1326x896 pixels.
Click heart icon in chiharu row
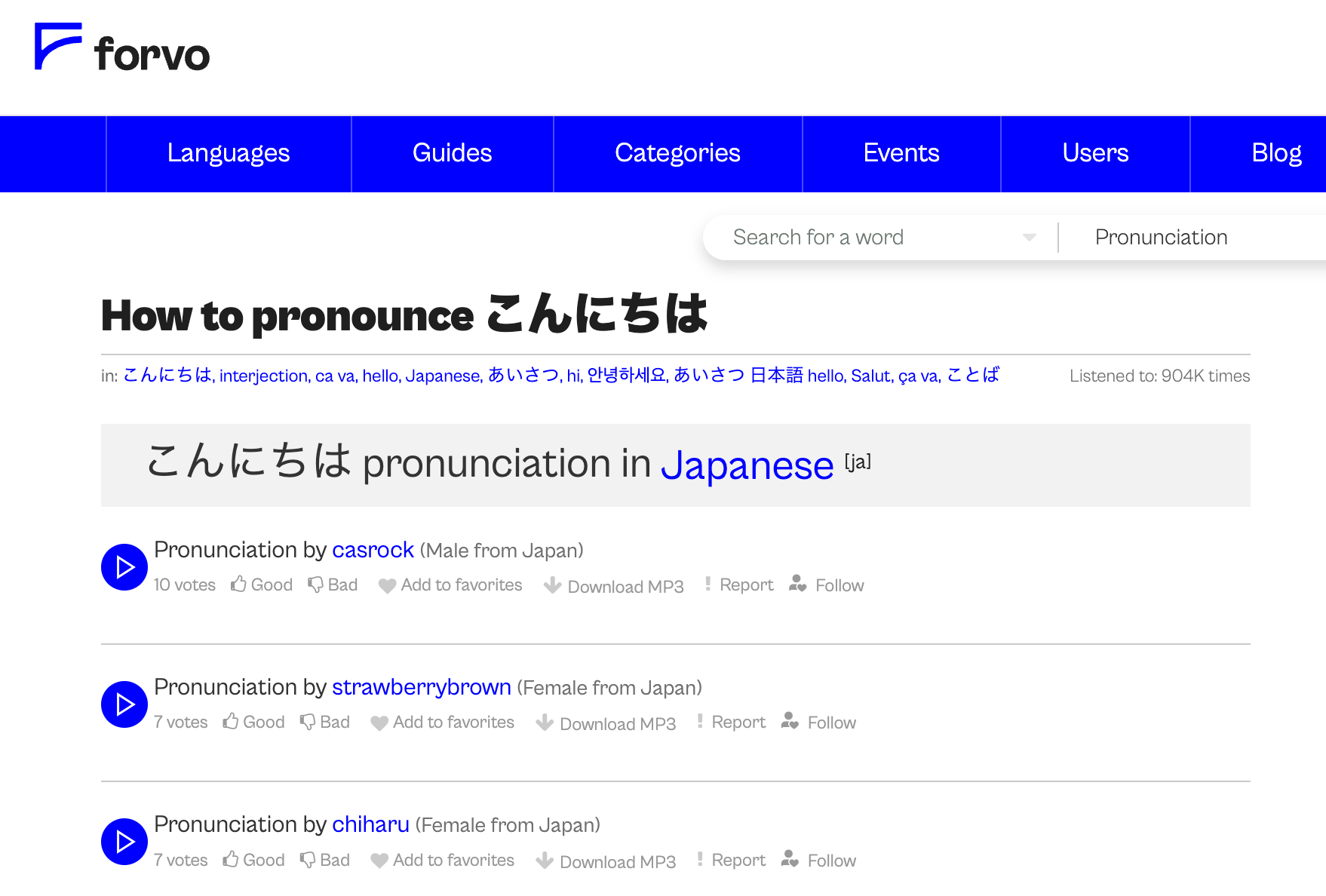click(x=380, y=861)
